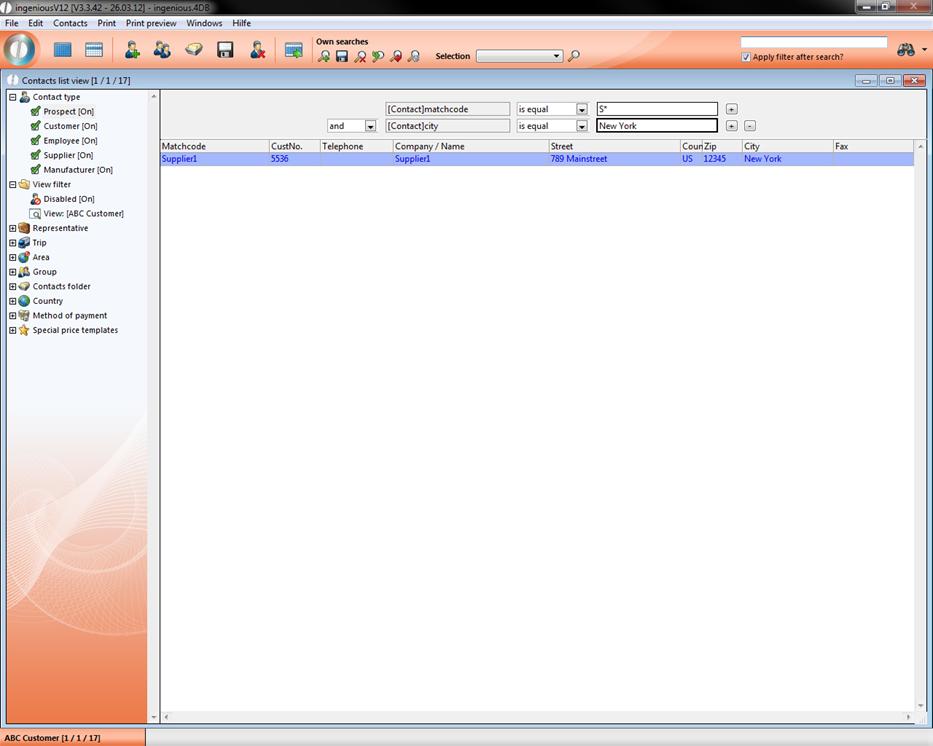This screenshot has width=933, height=746.
Task: Click the horizontal scrollbar below contact list
Action: click(537, 717)
